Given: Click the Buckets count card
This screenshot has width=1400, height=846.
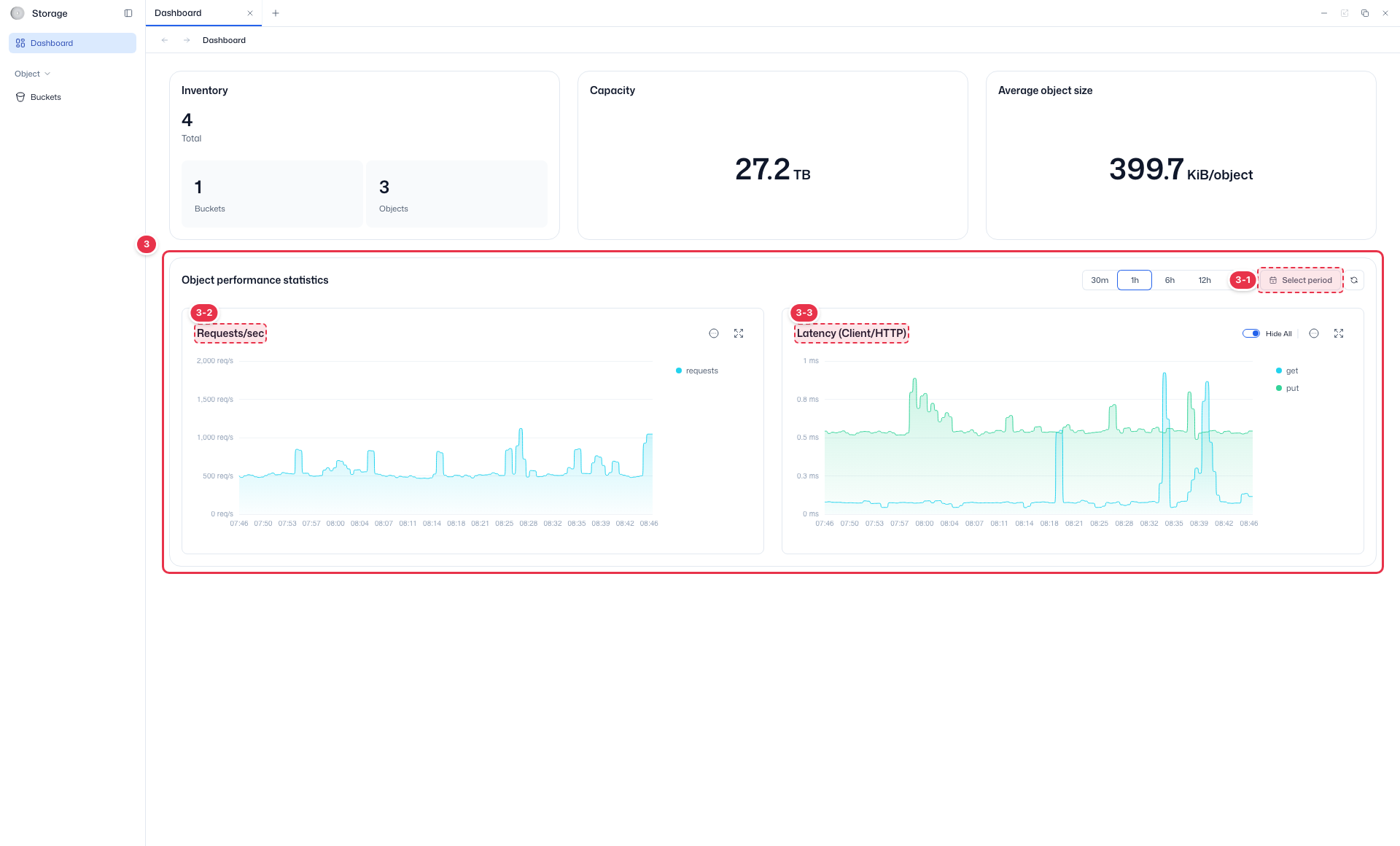Looking at the screenshot, I should click(x=272, y=194).
